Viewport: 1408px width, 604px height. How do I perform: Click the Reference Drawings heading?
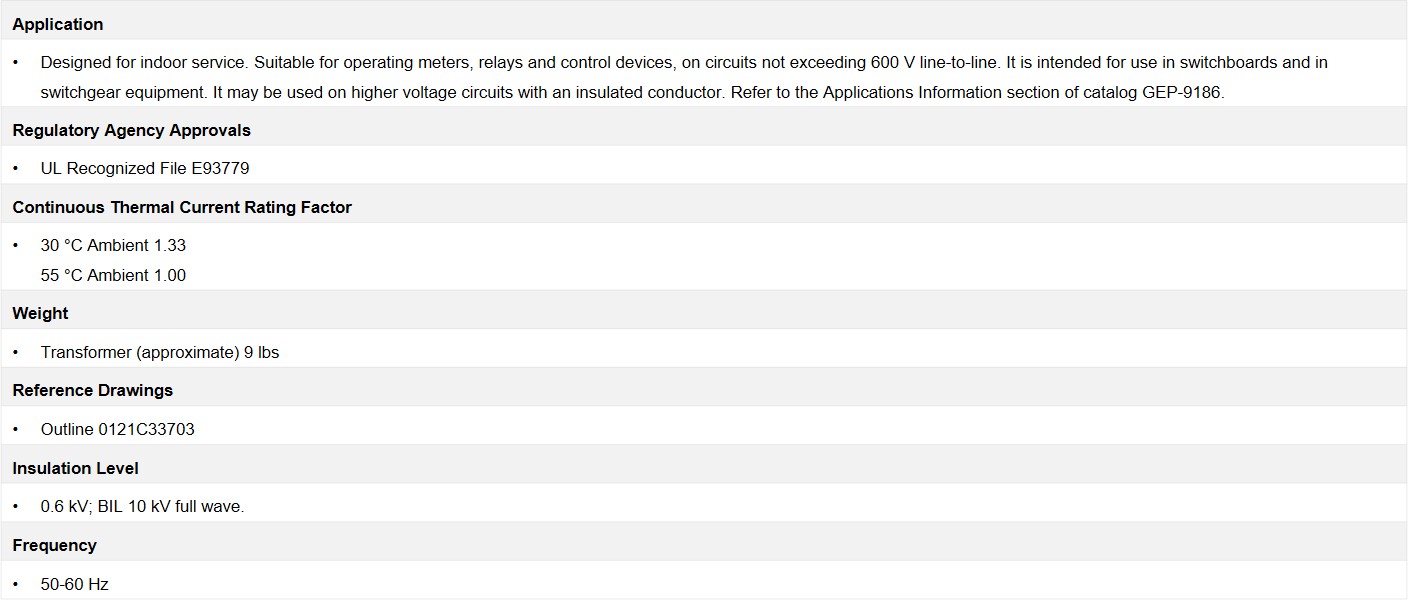(92, 390)
